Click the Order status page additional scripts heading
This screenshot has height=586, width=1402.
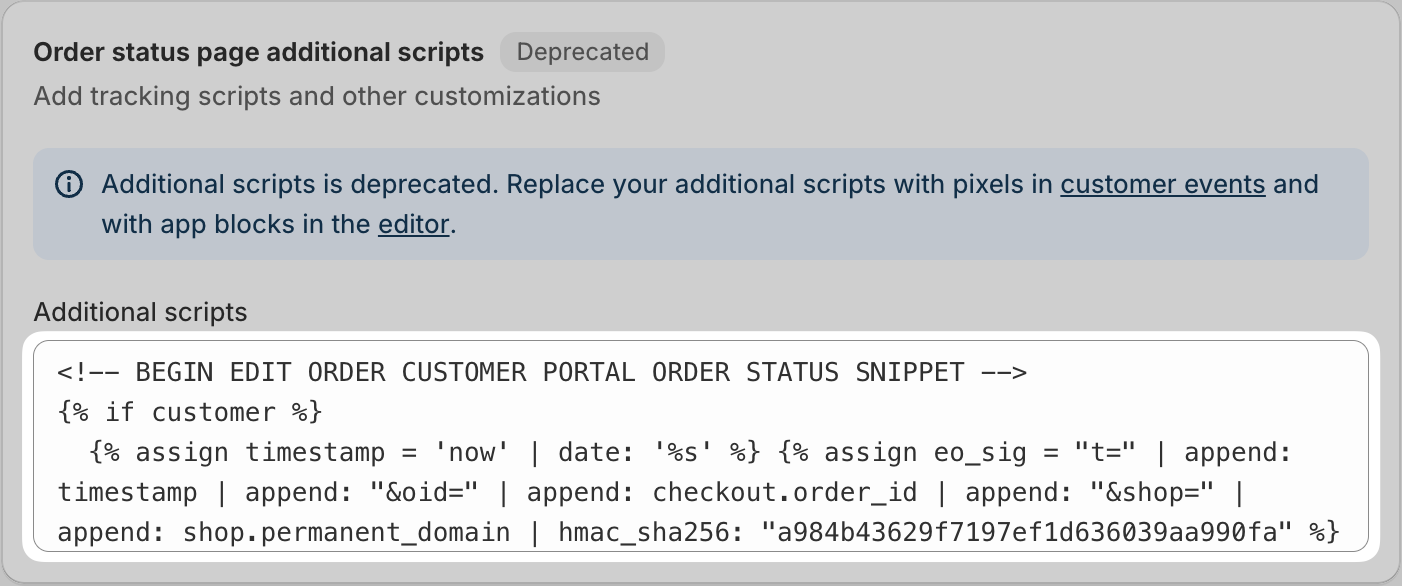click(x=259, y=52)
